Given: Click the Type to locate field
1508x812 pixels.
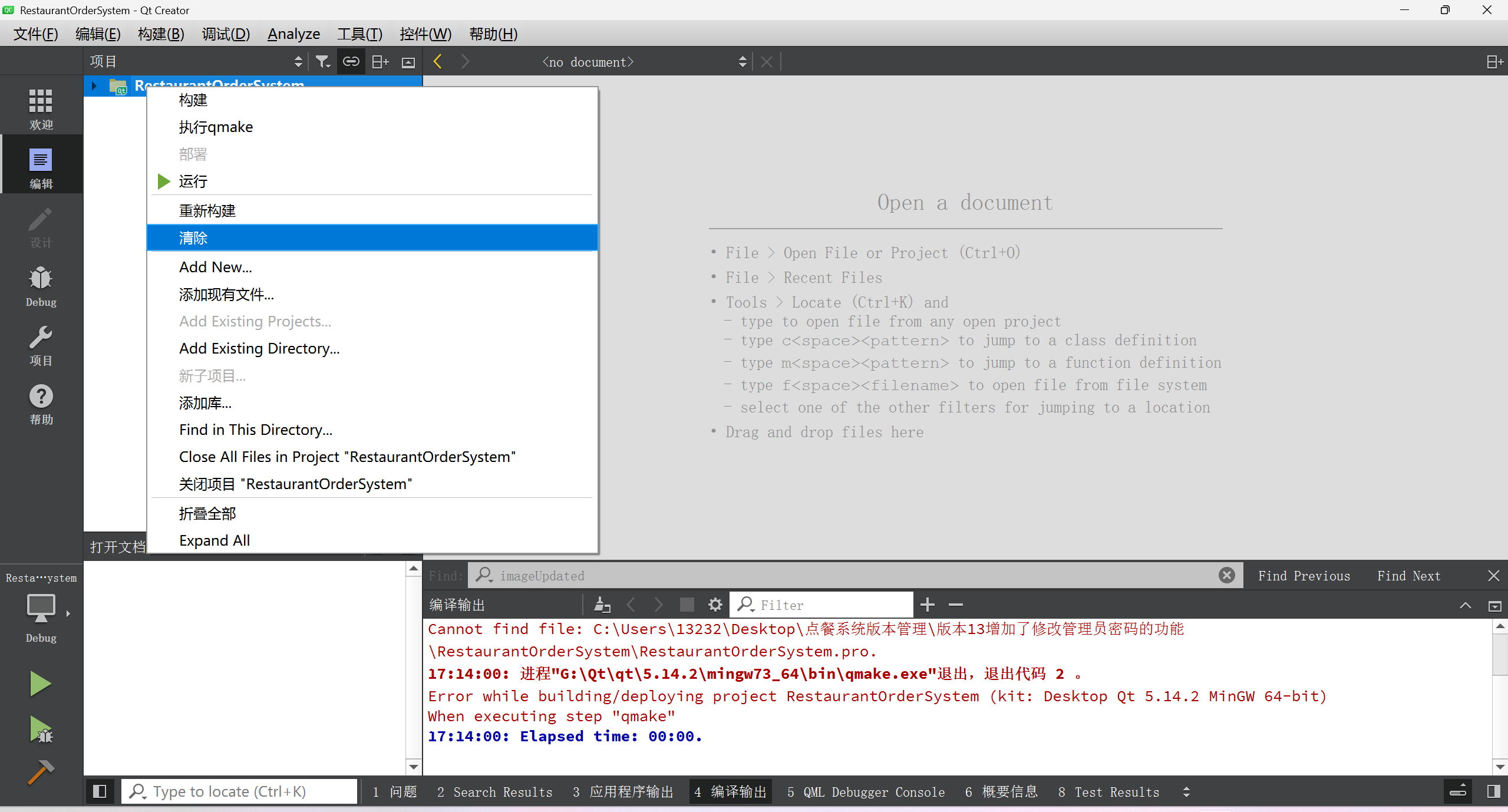Looking at the screenshot, I should [240, 791].
